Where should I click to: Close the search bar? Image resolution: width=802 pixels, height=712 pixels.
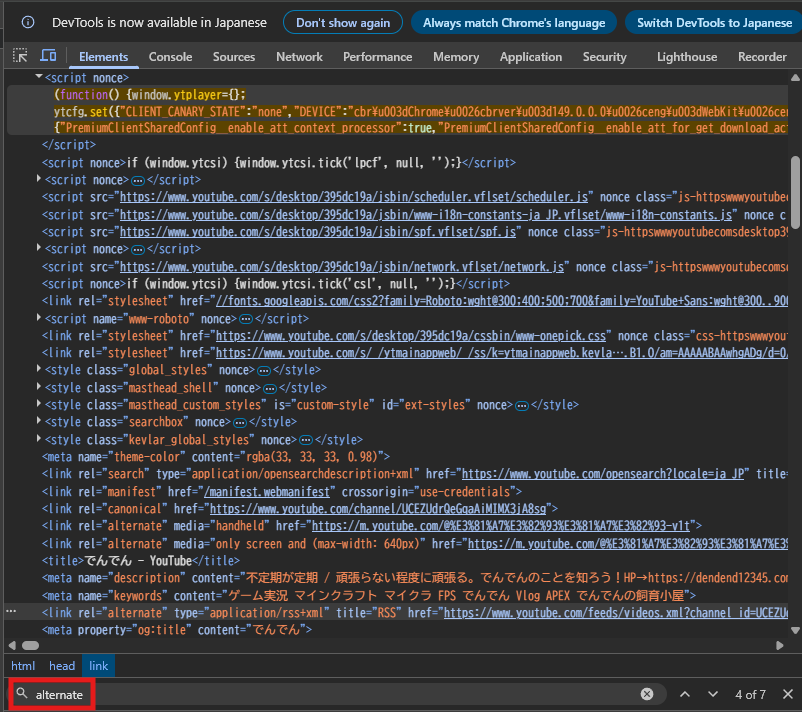point(788,694)
